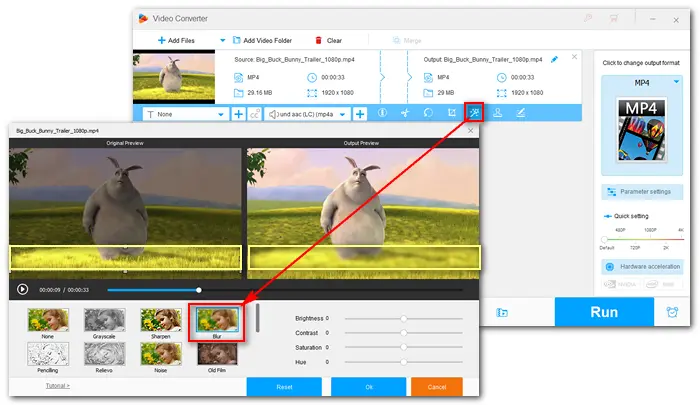The width and height of the screenshot is (700, 405).
Task: Open the crop video tool
Action: coord(452,113)
